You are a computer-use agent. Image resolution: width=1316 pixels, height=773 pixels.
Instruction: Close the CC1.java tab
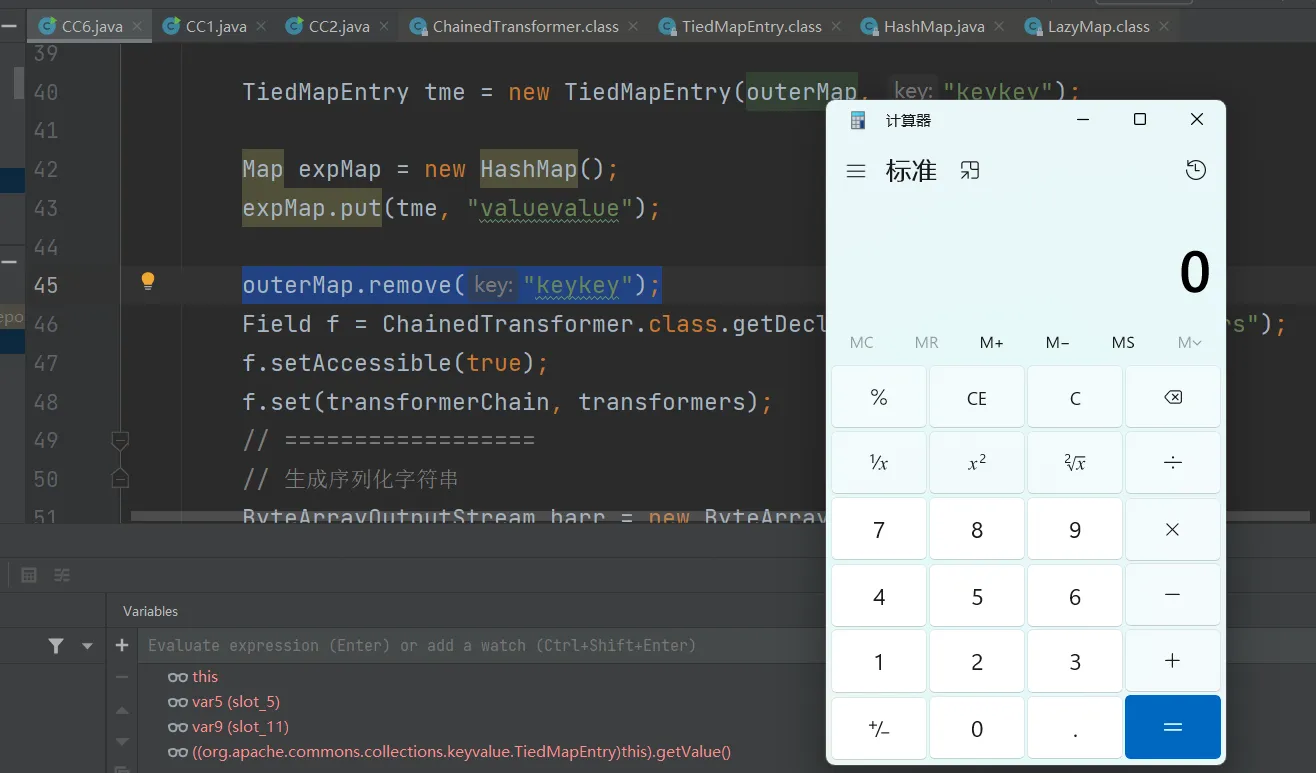coord(260,27)
